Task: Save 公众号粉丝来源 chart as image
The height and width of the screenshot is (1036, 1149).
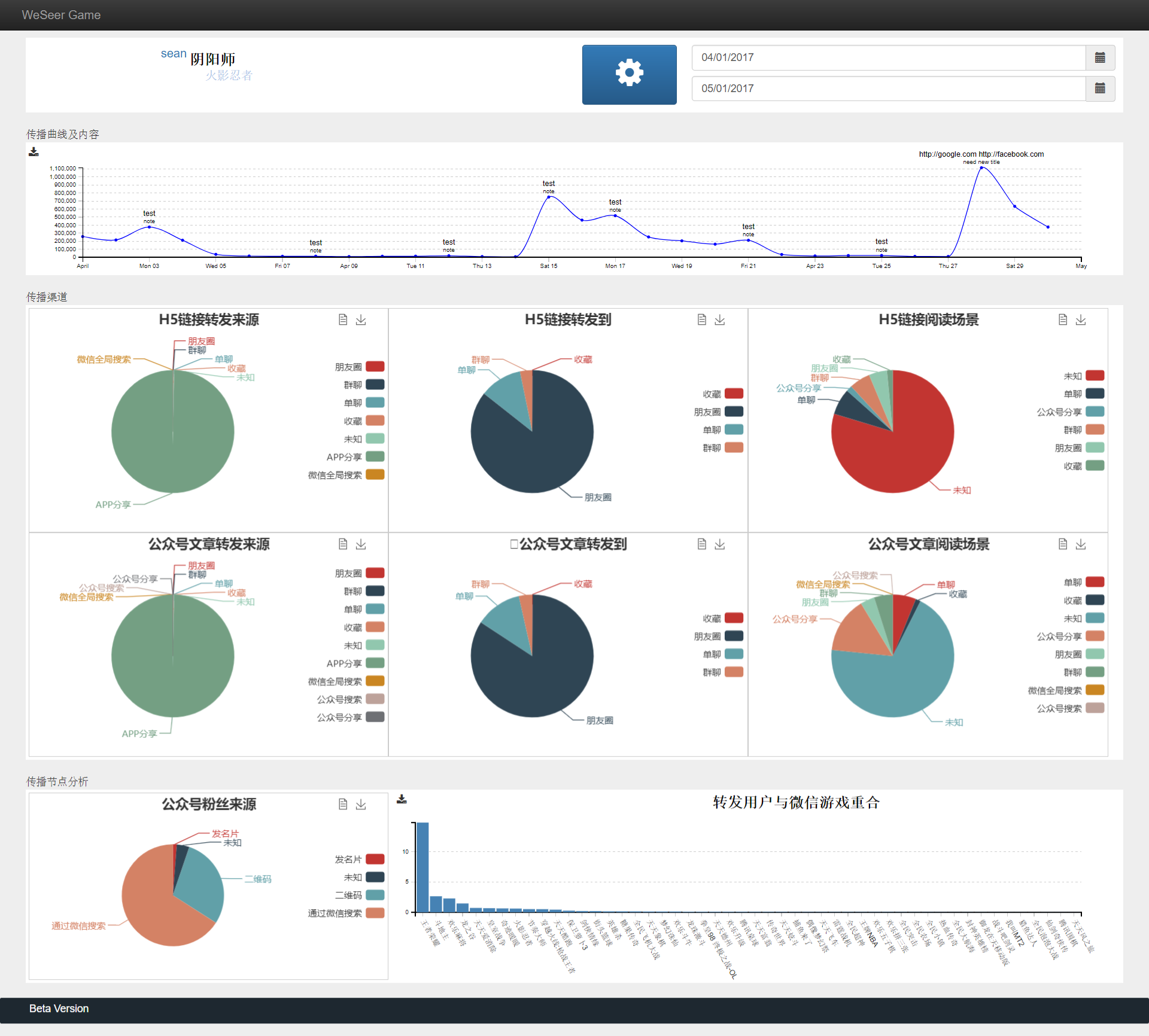Action: 361,805
